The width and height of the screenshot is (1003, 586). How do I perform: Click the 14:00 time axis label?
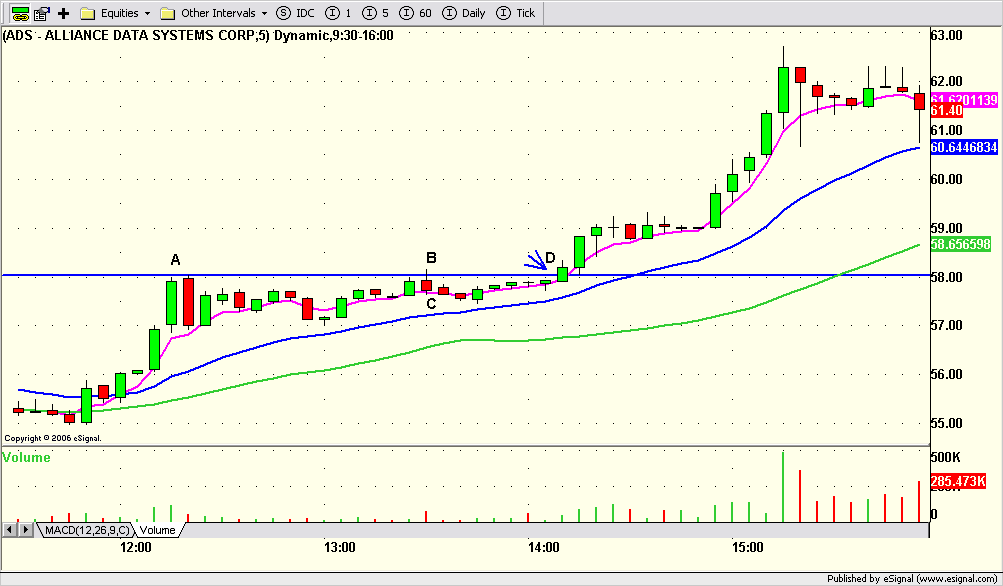pos(544,547)
